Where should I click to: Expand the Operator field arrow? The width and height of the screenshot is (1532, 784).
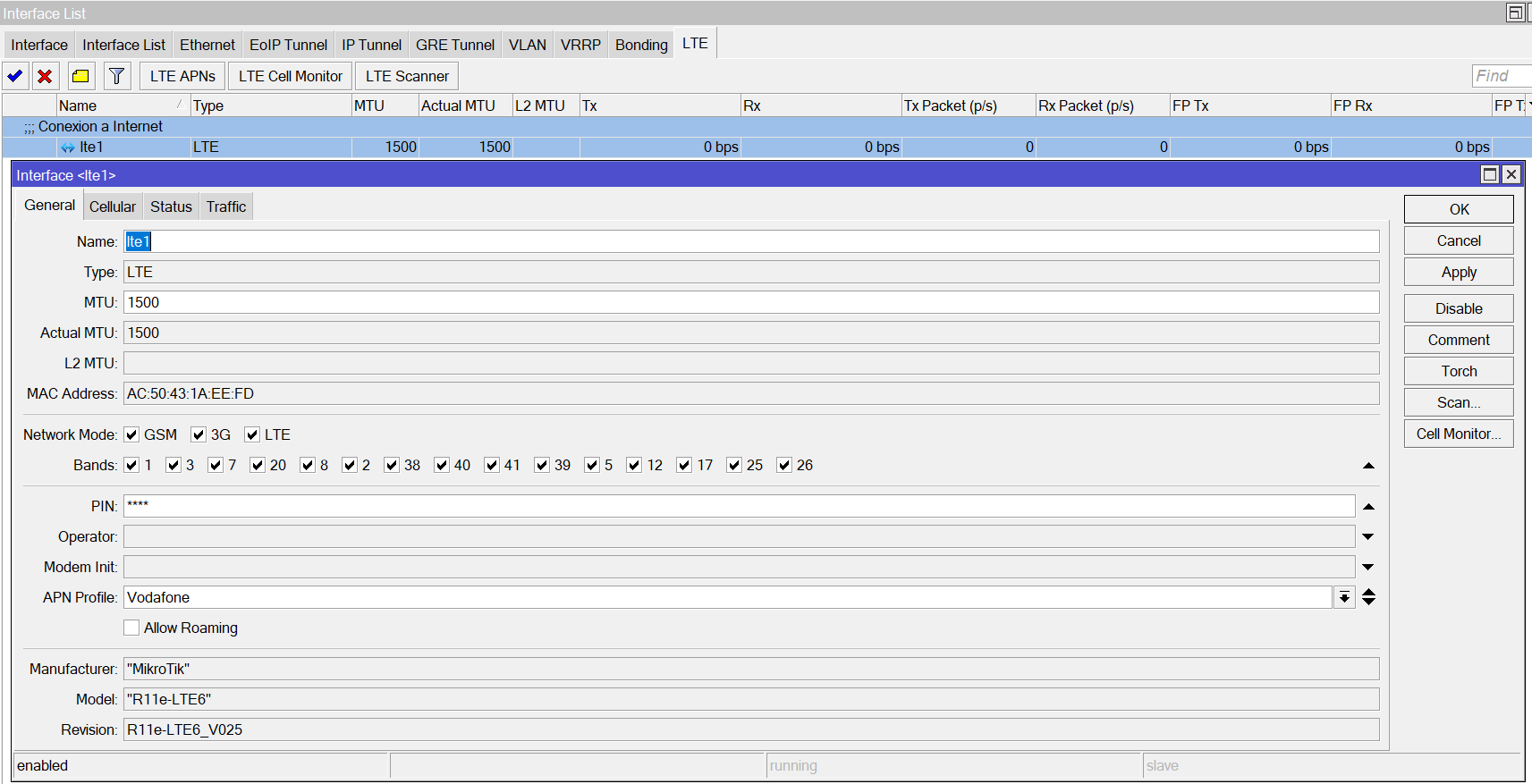[x=1367, y=537]
